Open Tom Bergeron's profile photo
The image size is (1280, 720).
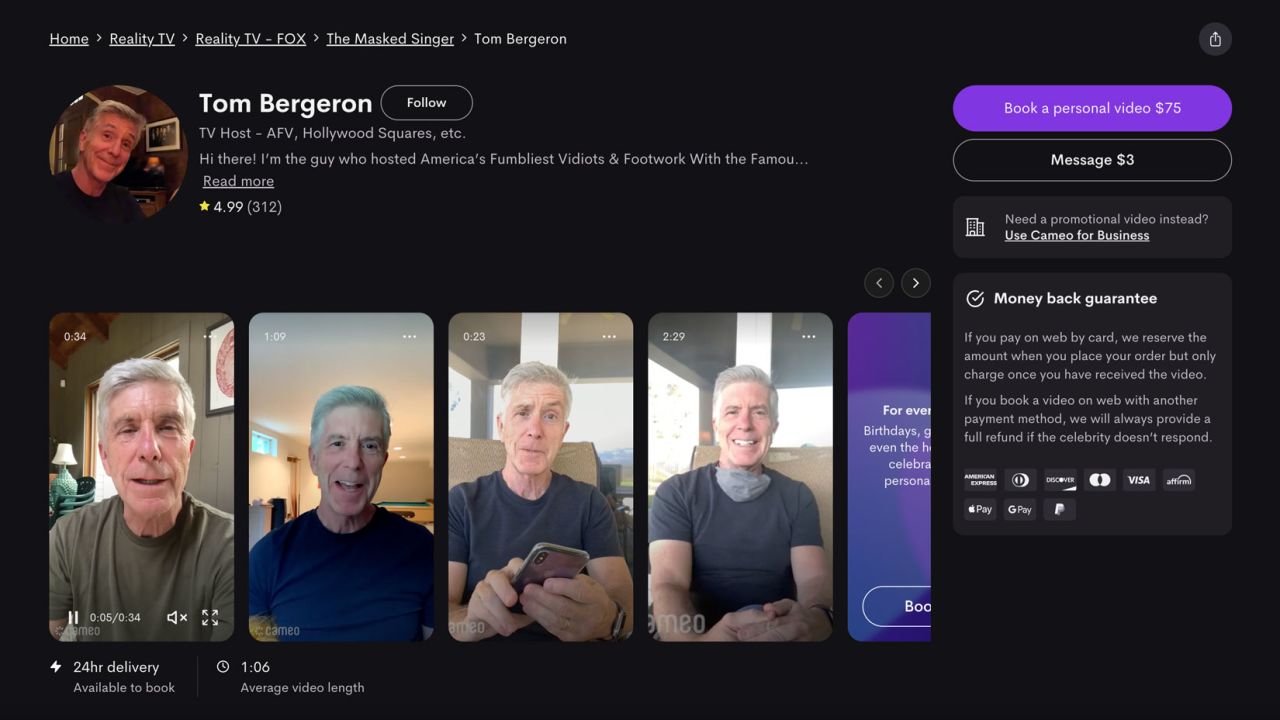click(118, 154)
